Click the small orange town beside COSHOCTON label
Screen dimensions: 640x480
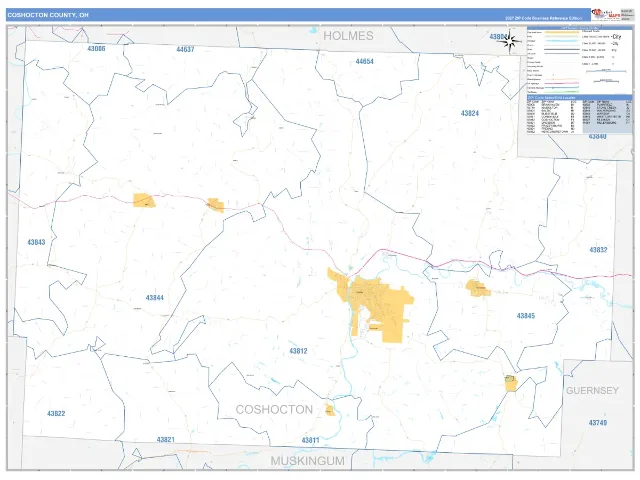[x=330, y=410]
